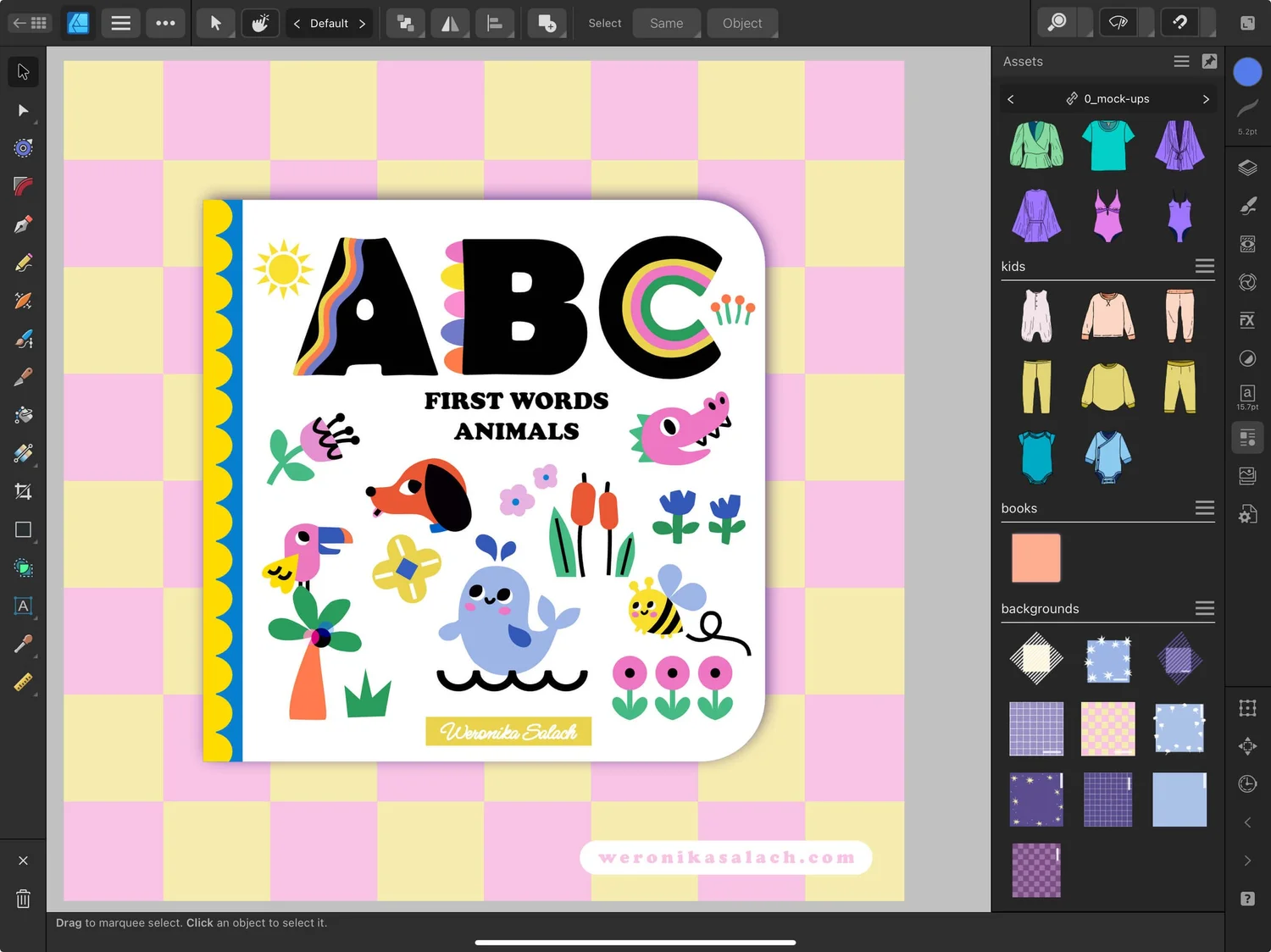Click the Same selection button
This screenshot has height=952, width=1271.
pyautogui.click(x=667, y=23)
